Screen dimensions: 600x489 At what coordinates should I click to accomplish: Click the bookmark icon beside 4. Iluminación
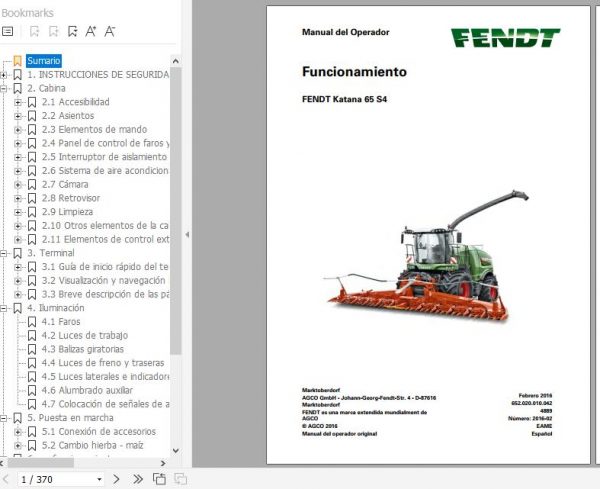click(x=17, y=308)
